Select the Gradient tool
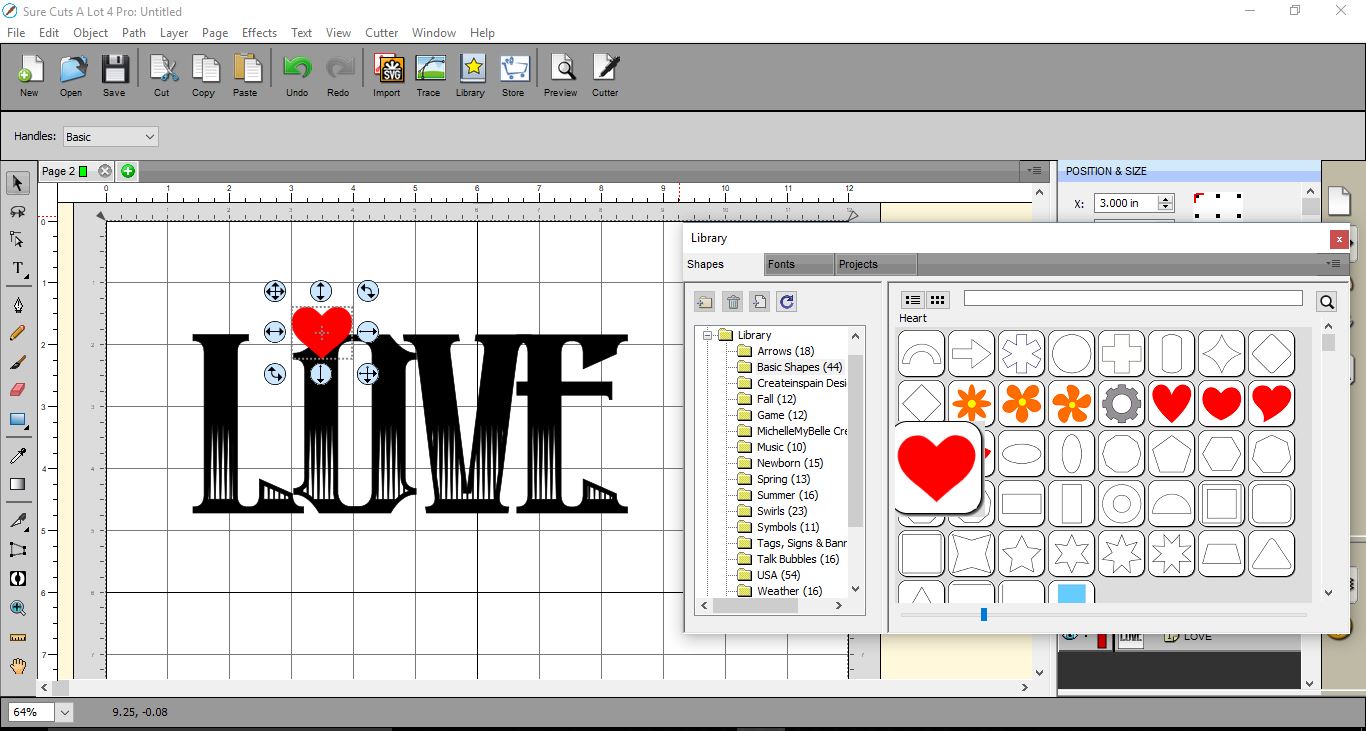Screen dimensions: 1366x731 click(17, 485)
